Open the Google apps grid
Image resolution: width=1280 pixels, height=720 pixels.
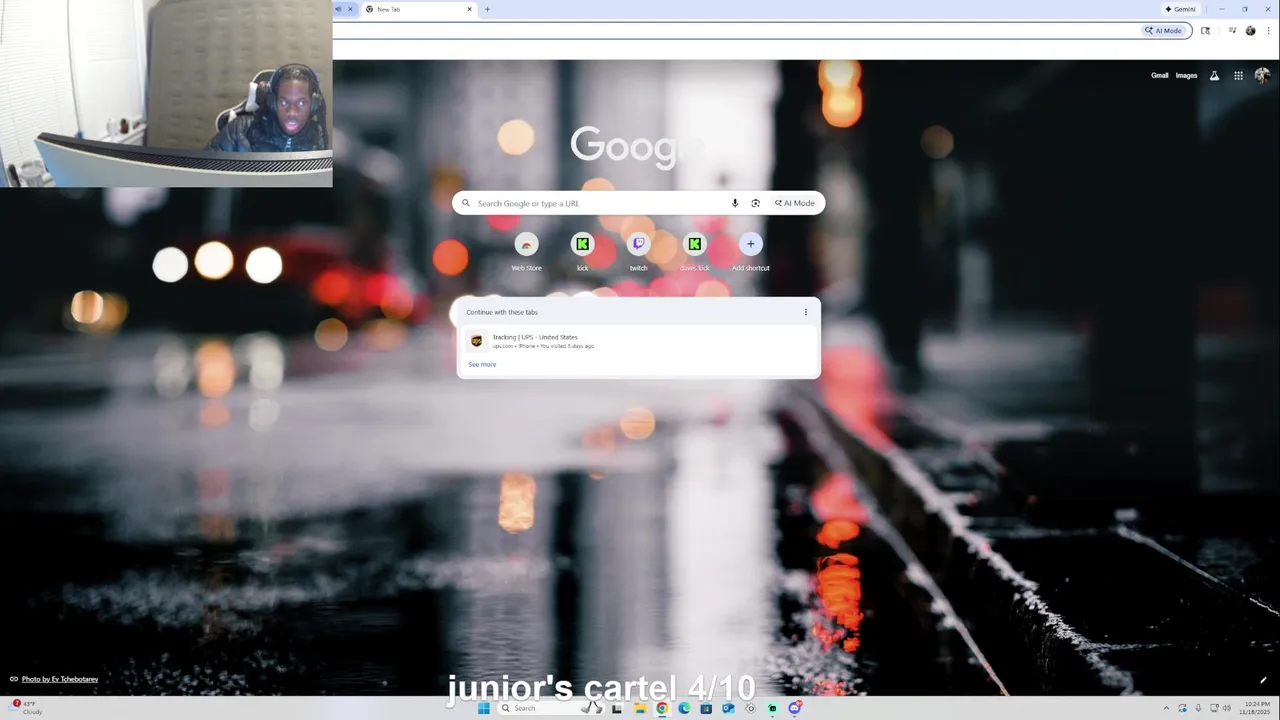pos(1238,75)
